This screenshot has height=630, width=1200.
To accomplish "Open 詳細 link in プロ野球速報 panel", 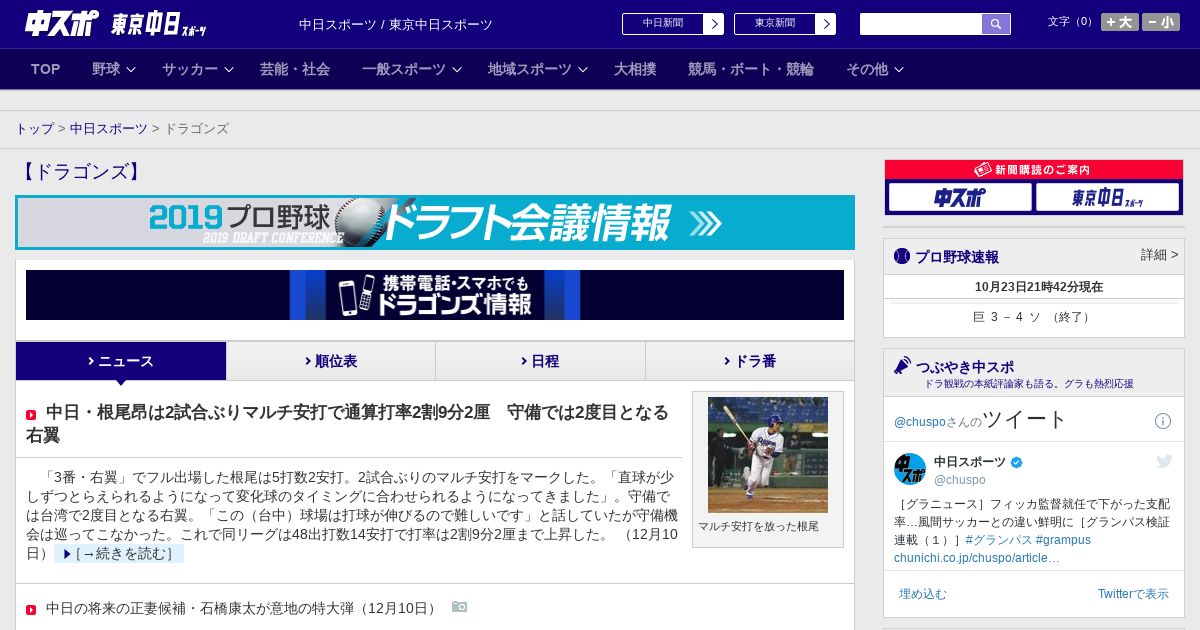I will pyautogui.click(x=1159, y=255).
